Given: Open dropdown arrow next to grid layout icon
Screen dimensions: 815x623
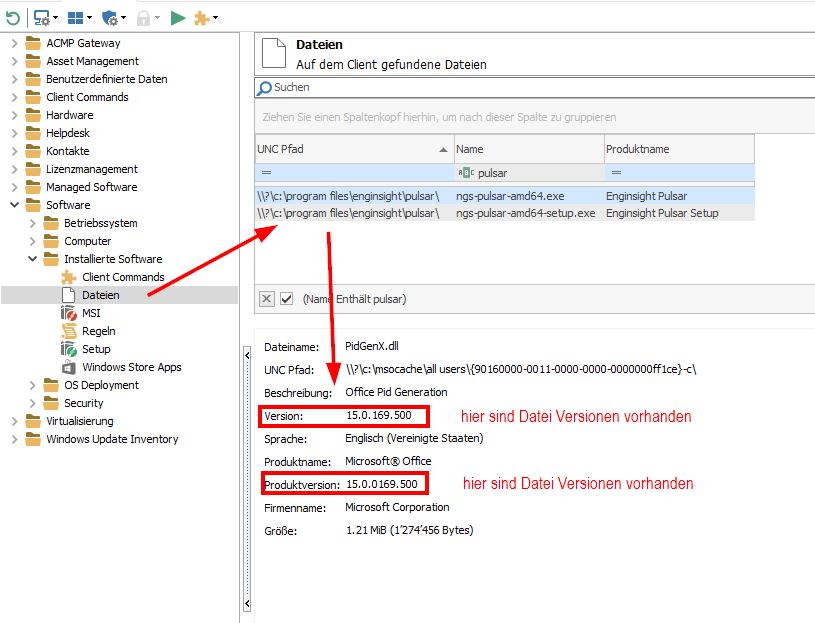Looking at the screenshot, I should [x=89, y=18].
